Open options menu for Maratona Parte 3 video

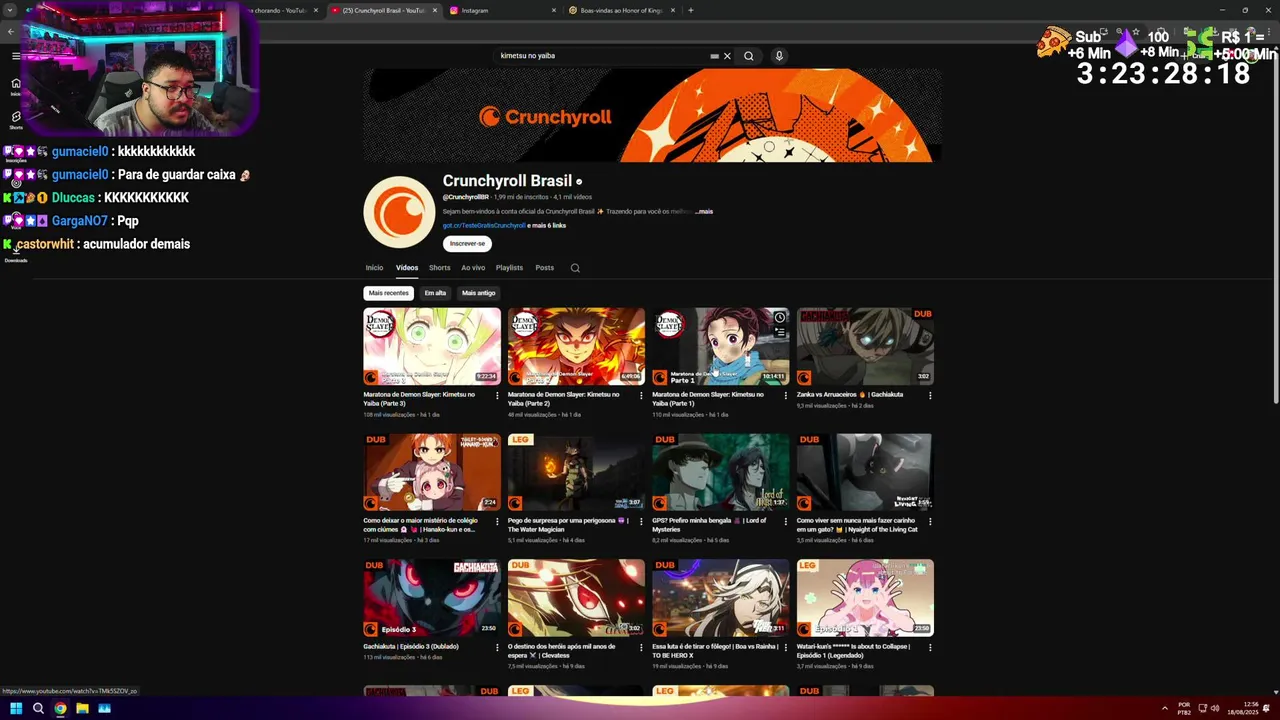[497, 396]
